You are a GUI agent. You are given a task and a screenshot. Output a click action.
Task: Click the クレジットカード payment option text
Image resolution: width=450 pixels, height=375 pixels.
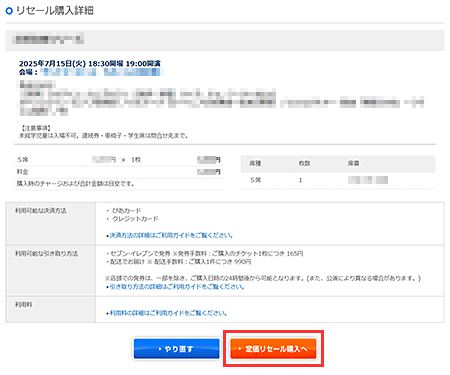135,219
